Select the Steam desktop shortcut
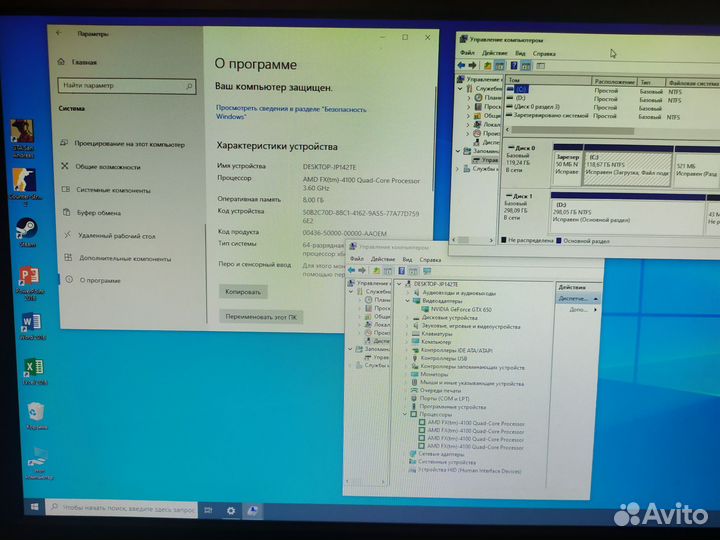The height and width of the screenshot is (540, 720). pyautogui.click(x=27, y=232)
